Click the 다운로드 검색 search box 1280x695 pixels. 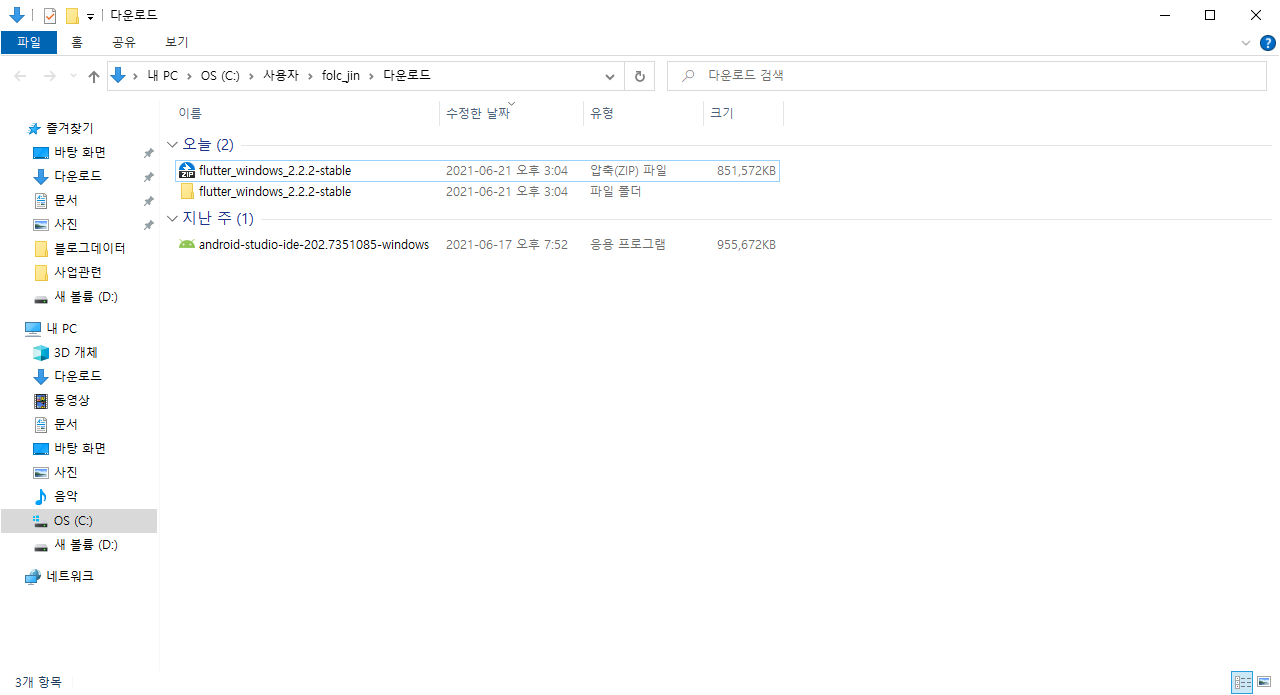click(966, 76)
